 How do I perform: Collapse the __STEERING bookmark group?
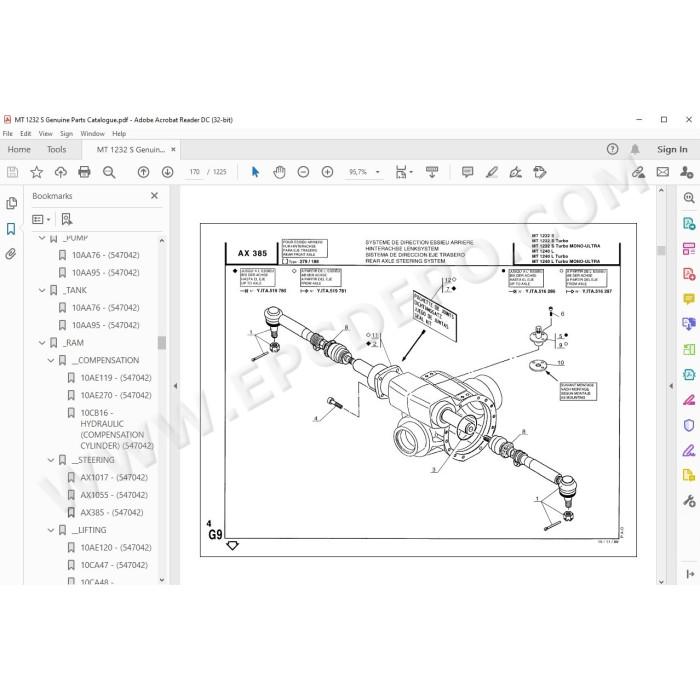pyautogui.click(x=51, y=460)
